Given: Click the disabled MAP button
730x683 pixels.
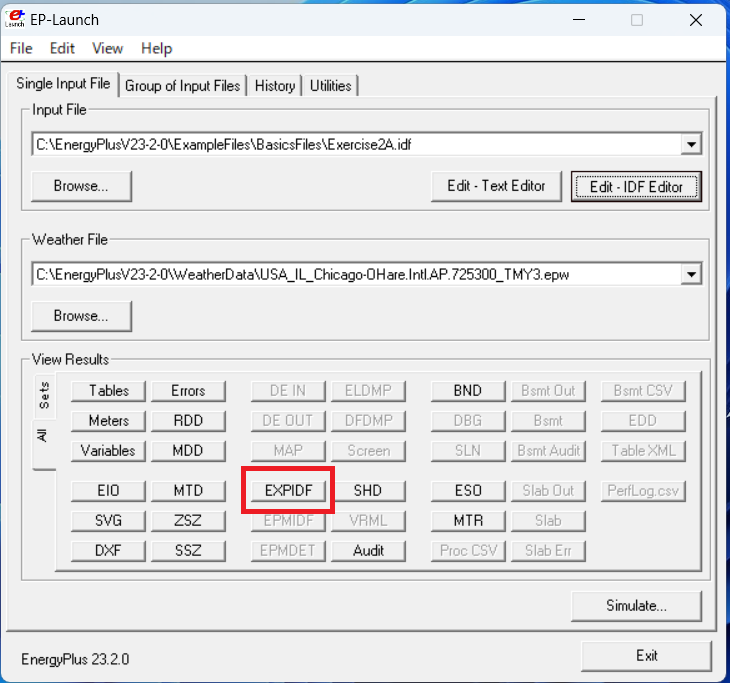Looking at the screenshot, I should tap(288, 451).
